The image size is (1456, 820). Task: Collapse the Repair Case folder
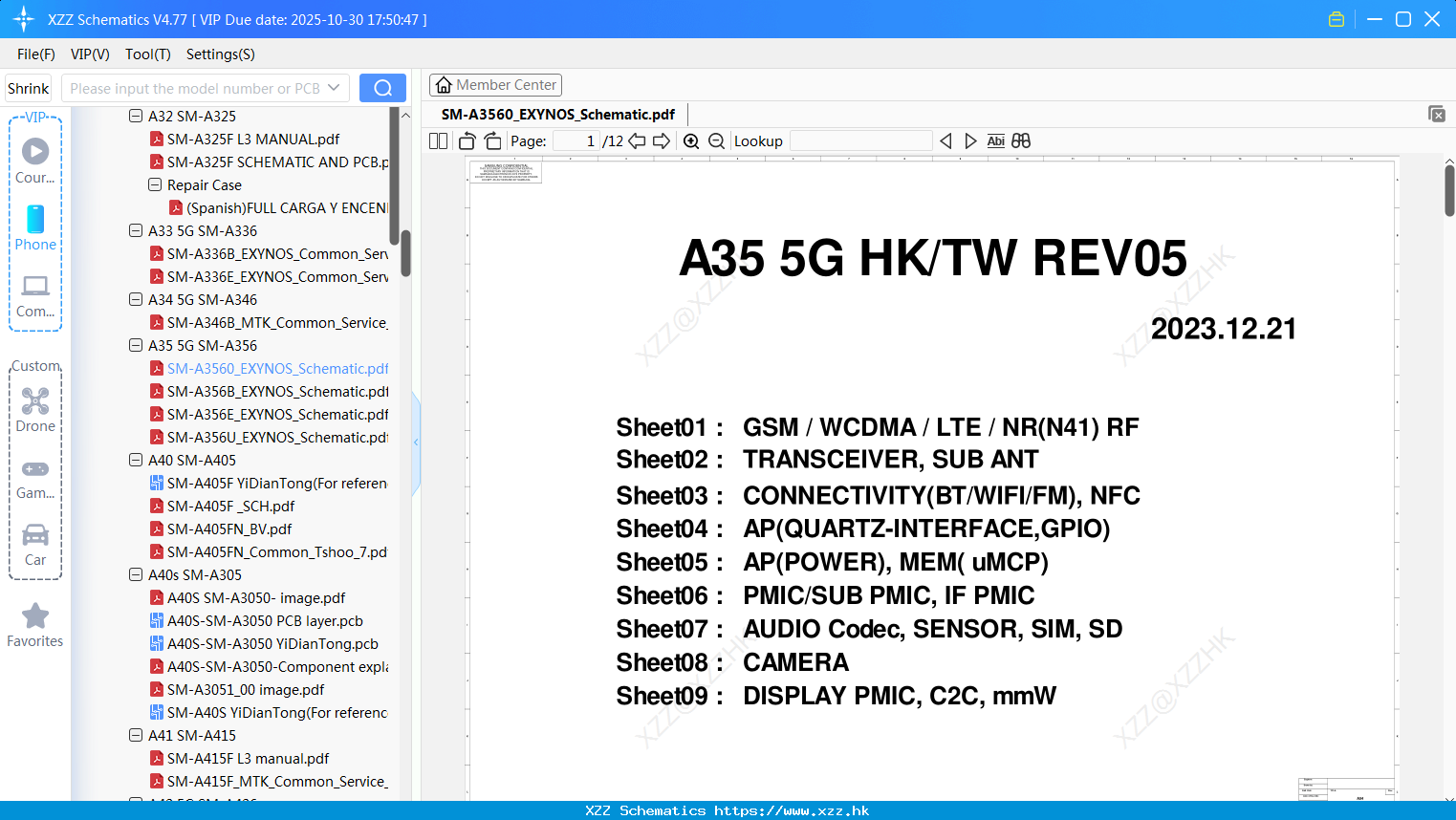[x=155, y=184]
